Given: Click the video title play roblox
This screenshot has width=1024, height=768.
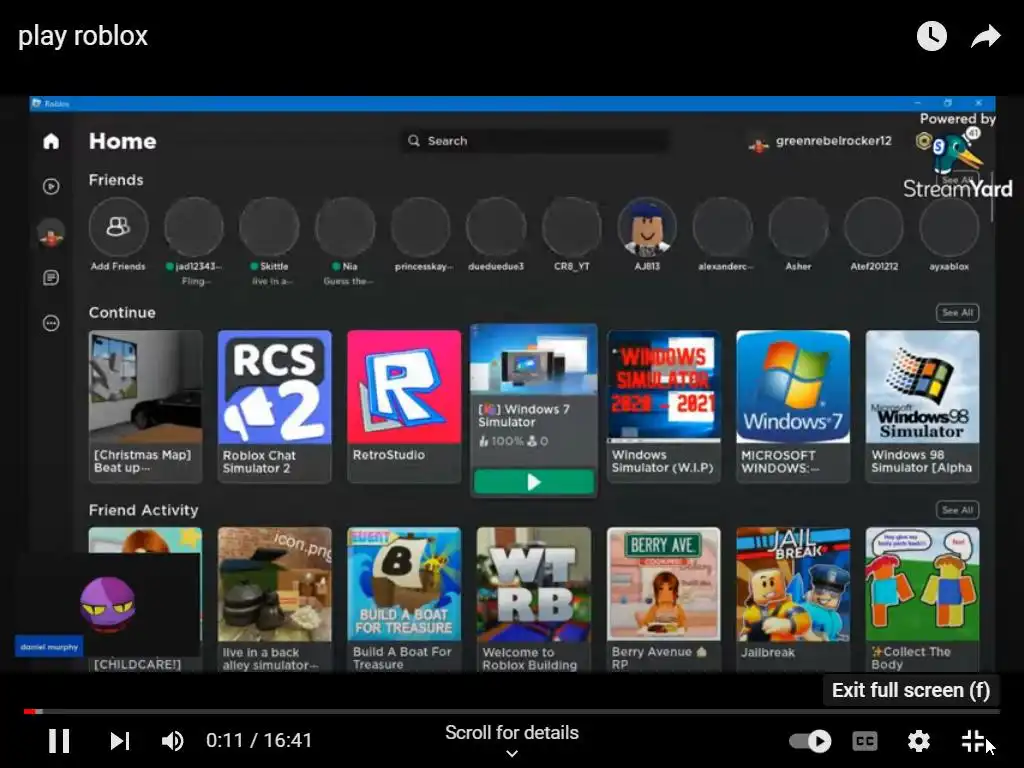Looking at the screenshot, I should 83,36.
